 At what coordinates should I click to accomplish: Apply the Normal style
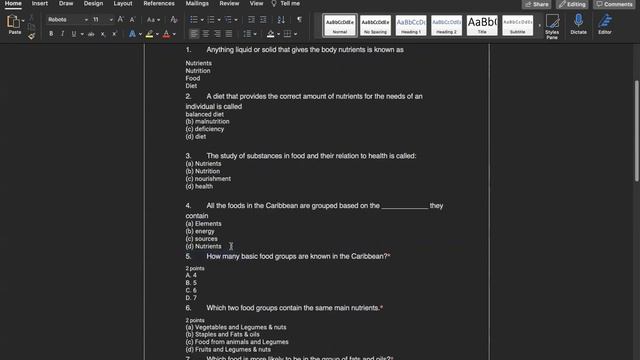point(340,25)
